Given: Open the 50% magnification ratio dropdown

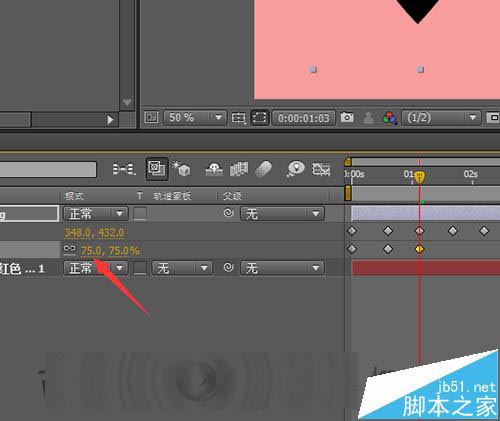Looking at the screenshot, I should pos(195,118).
